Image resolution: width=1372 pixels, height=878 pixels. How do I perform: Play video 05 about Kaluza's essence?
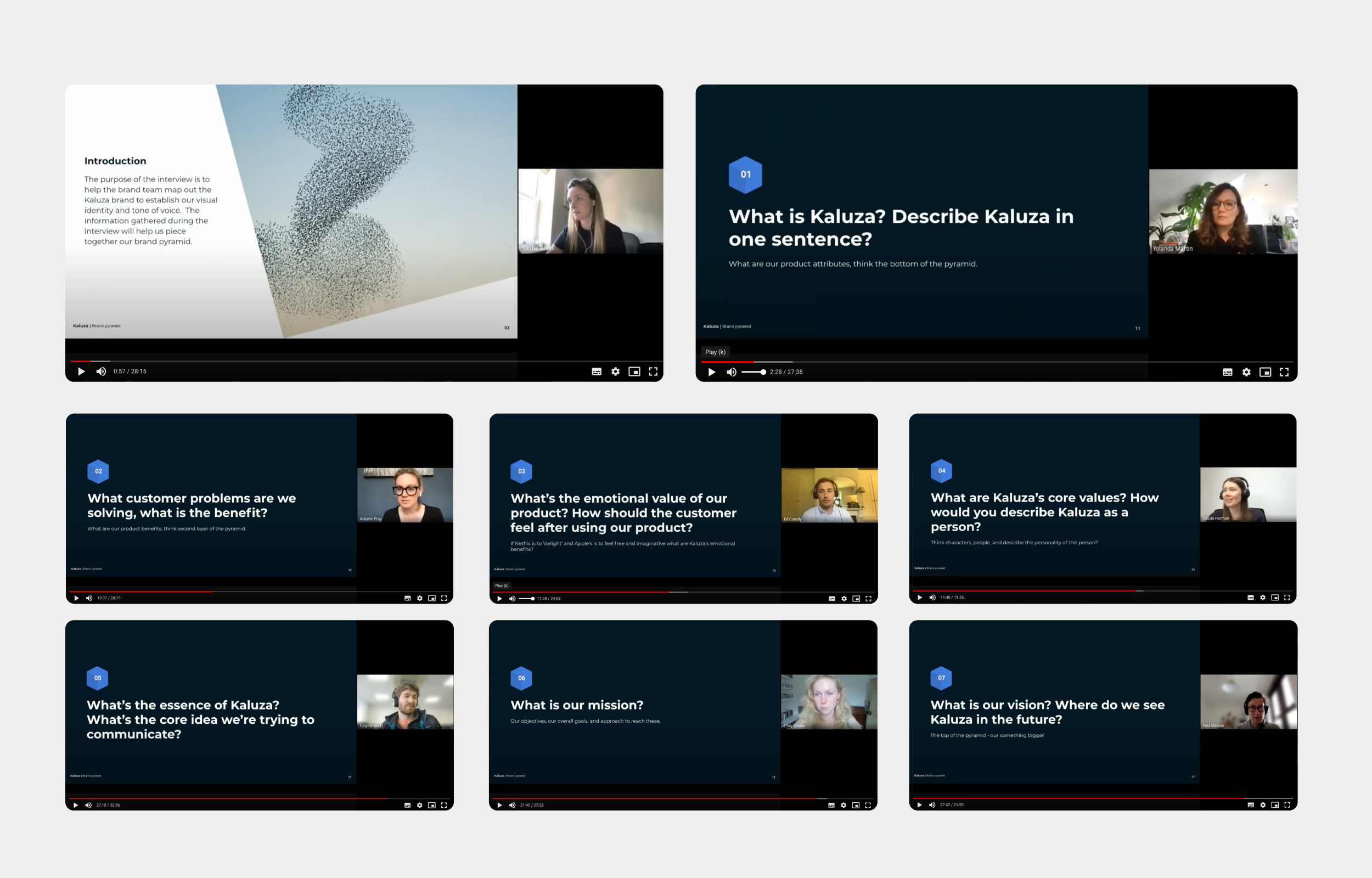75,805
